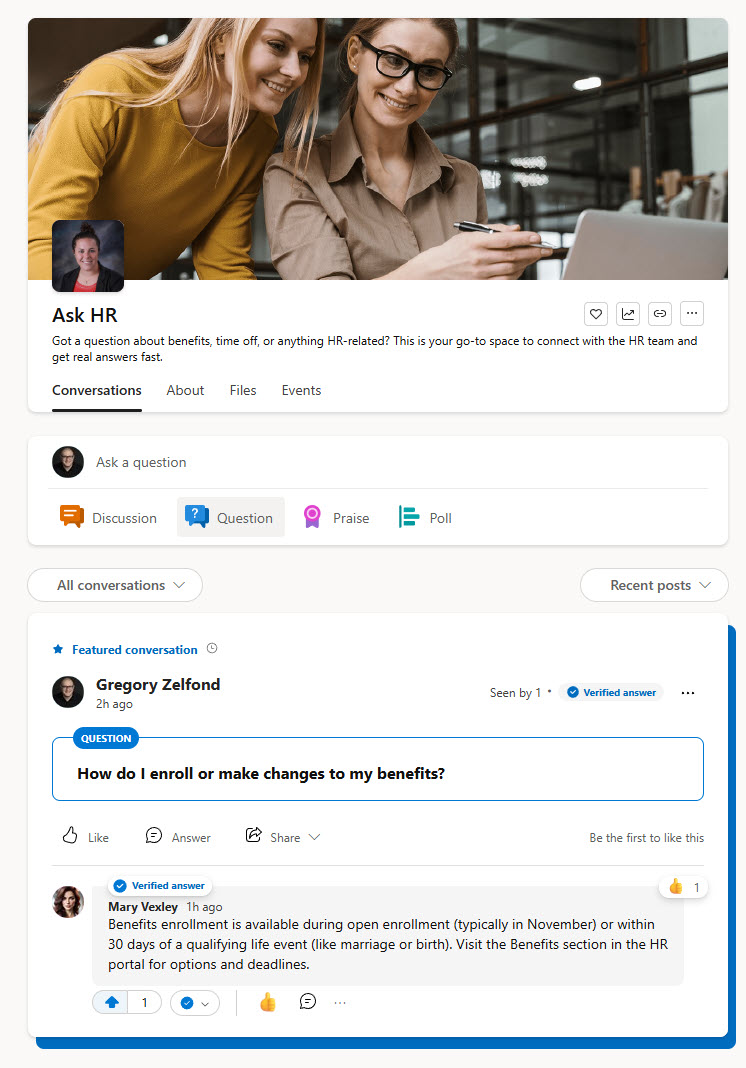Screen dimensions: 746x1068
Task: Open the All conversations filter dropdown
Action: 115,585
